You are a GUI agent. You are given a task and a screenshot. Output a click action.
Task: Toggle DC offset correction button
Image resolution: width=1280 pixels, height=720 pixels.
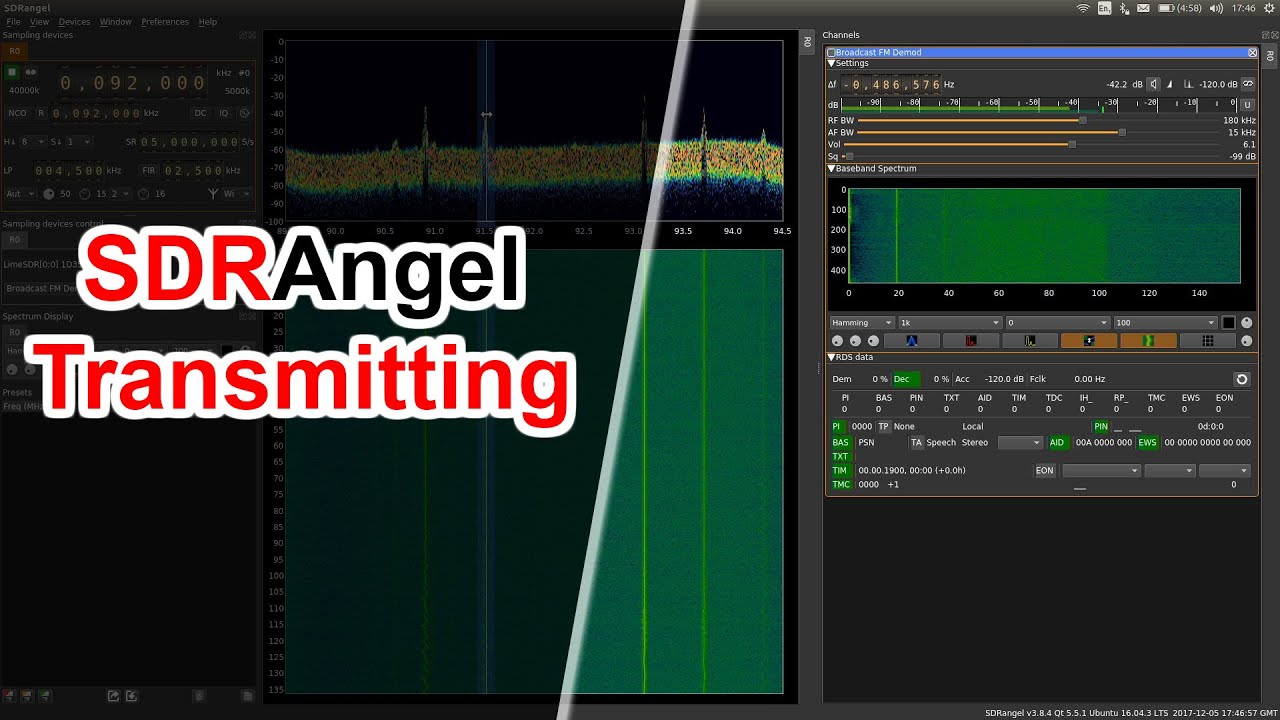(200, 113)
